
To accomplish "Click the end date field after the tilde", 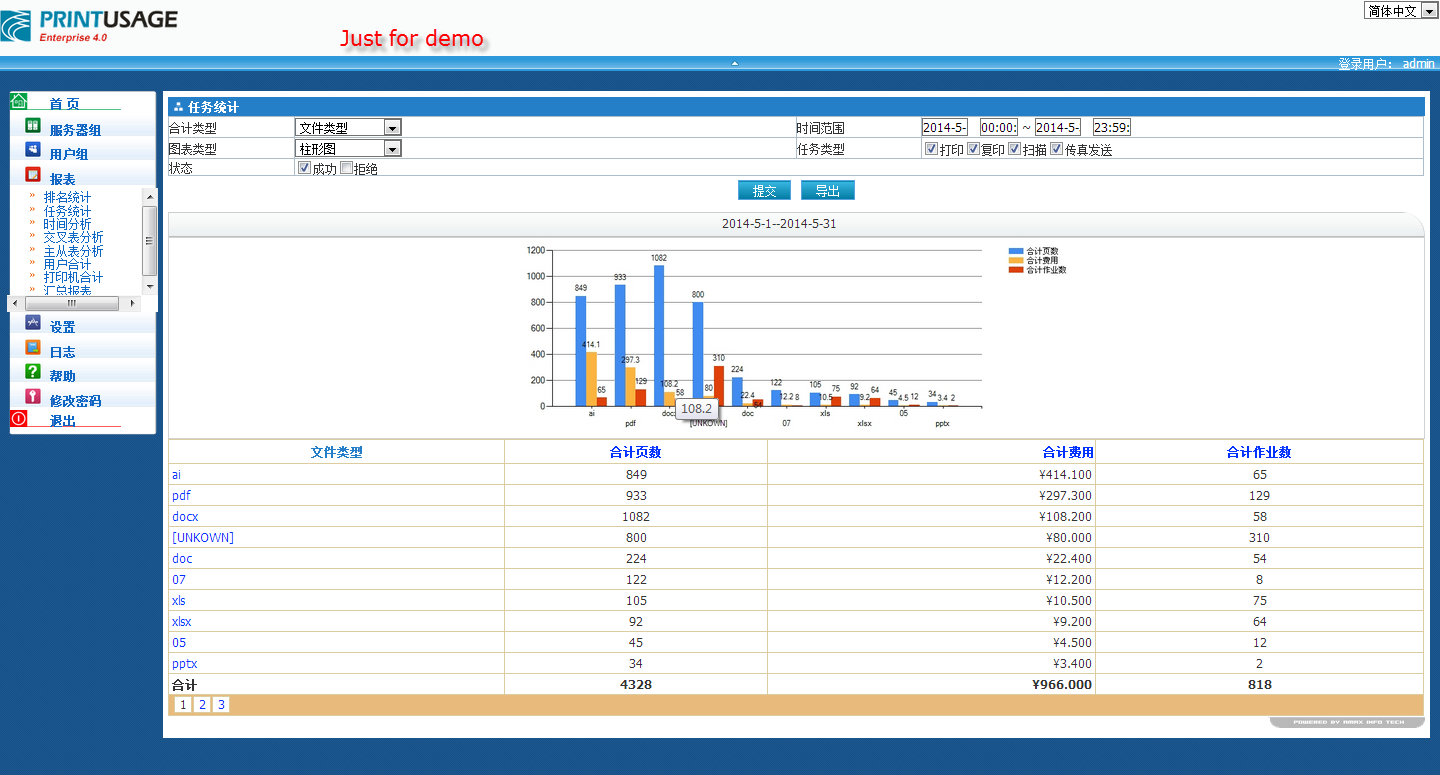I will point(1058,127).
